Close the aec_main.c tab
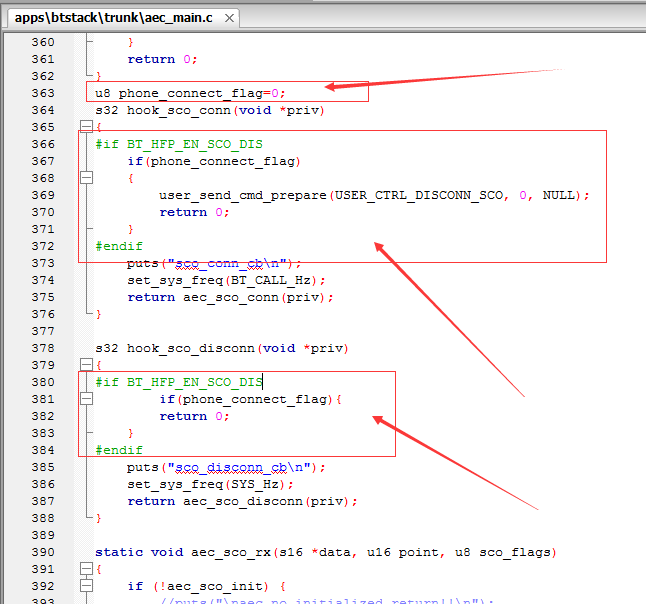This screenshot has width=646, height=604. point(229,18)
